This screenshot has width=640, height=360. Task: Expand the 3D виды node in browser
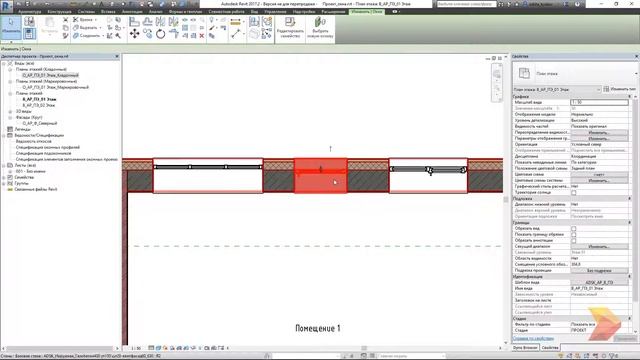10,111
